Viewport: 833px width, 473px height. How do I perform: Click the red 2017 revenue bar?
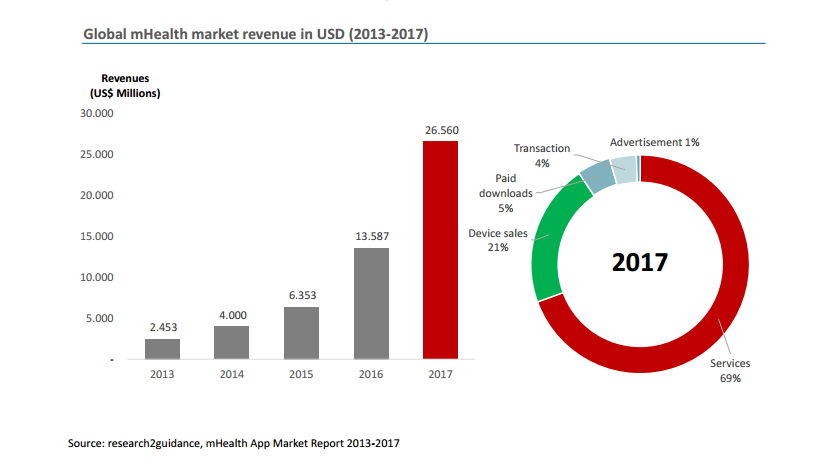point(440,250)
